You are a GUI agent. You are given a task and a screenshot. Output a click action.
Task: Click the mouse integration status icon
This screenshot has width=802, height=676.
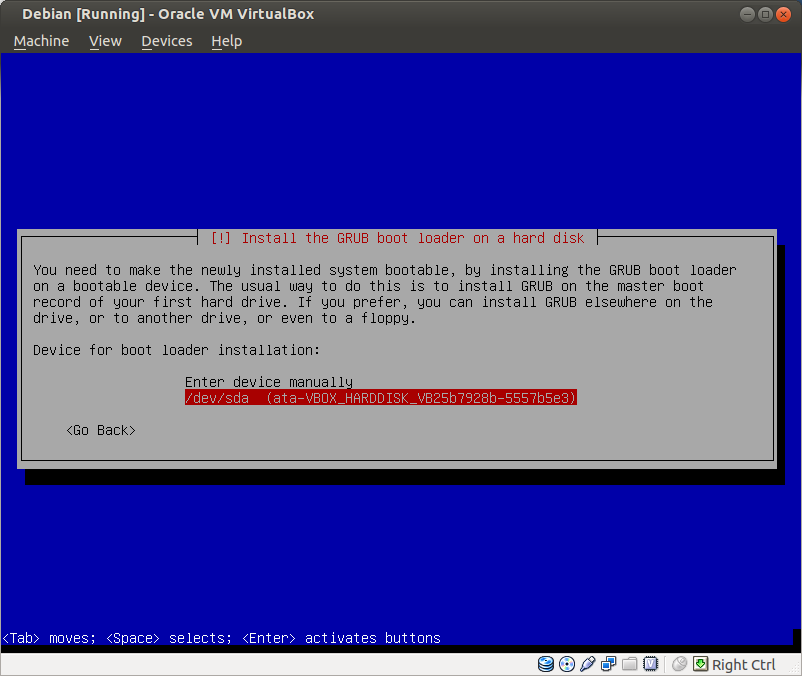[x=680, y=664]
